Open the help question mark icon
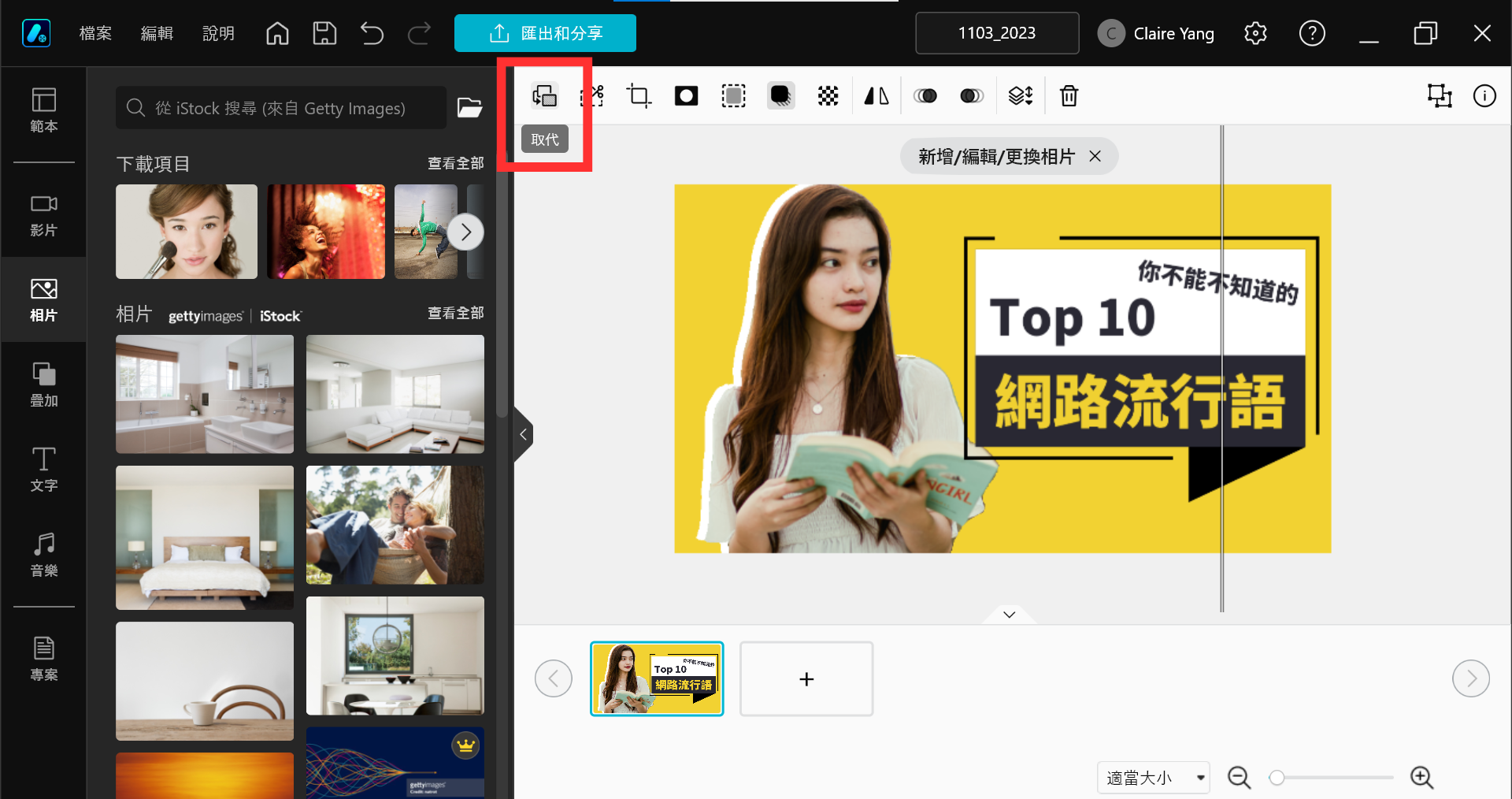This screenshot has width=1512, height=799. [1312, 33]
